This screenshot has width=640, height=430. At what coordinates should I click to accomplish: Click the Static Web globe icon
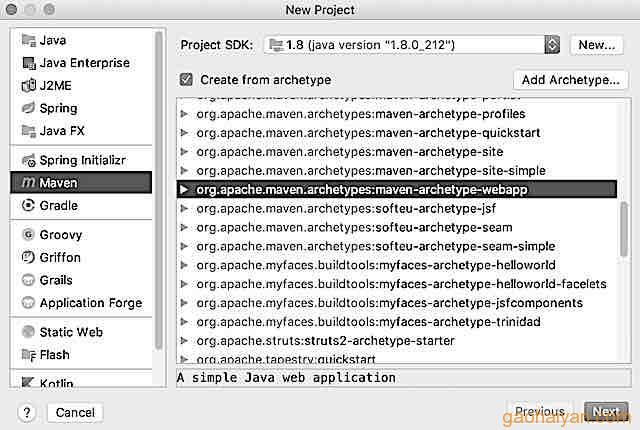(28, 332)
